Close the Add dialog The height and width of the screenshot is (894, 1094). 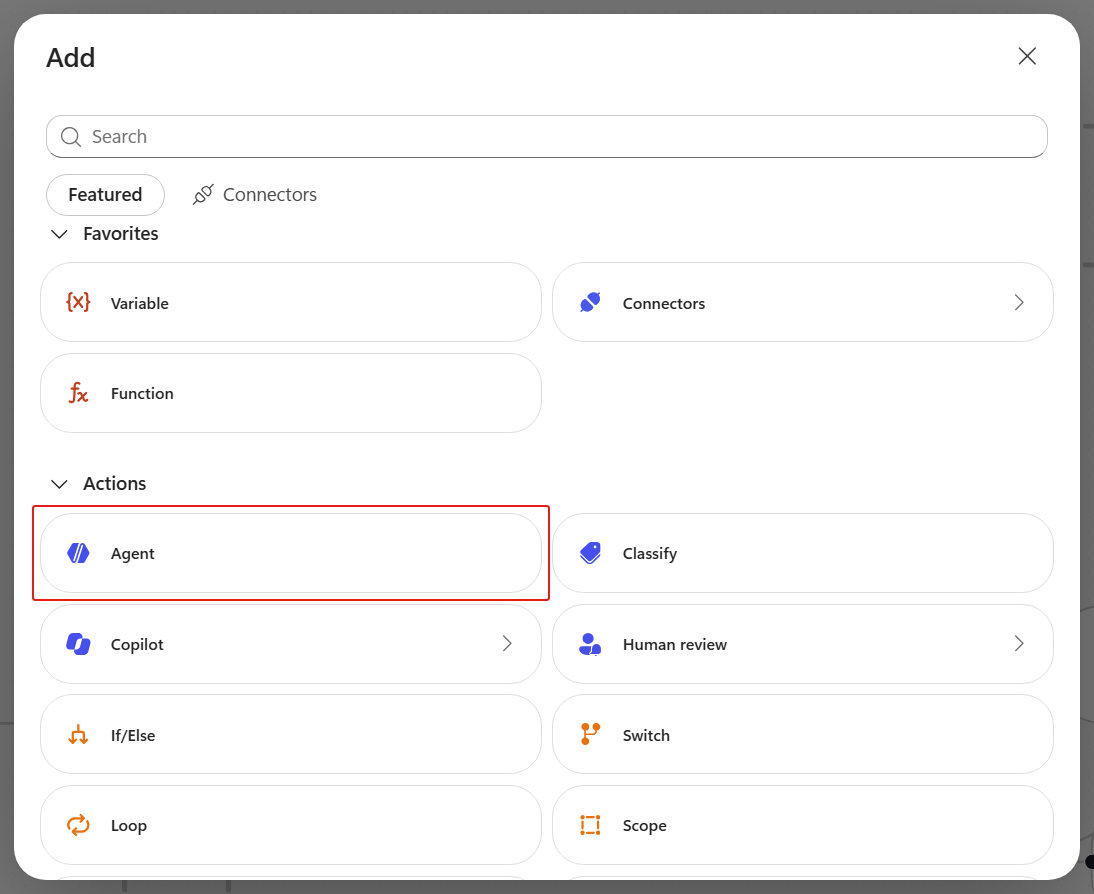(x=1027, y=56)
